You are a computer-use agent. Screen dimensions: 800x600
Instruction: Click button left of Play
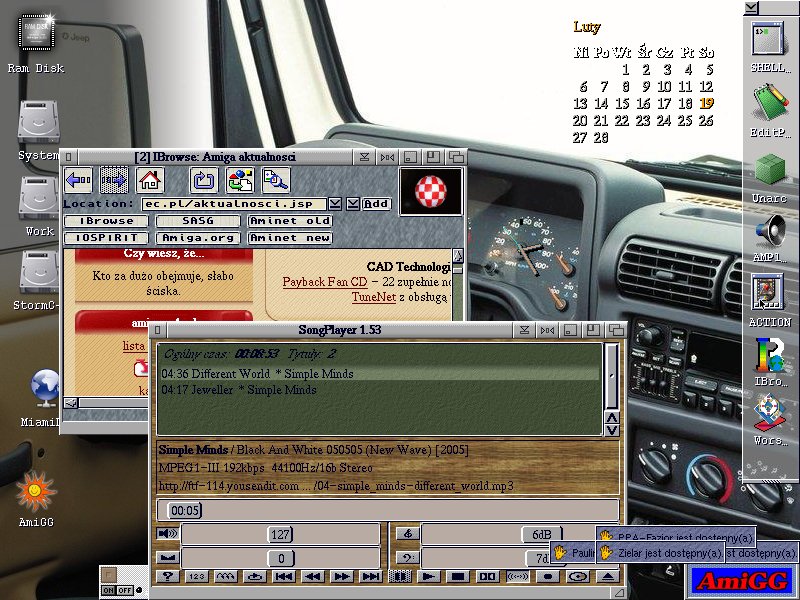[400, 577]
